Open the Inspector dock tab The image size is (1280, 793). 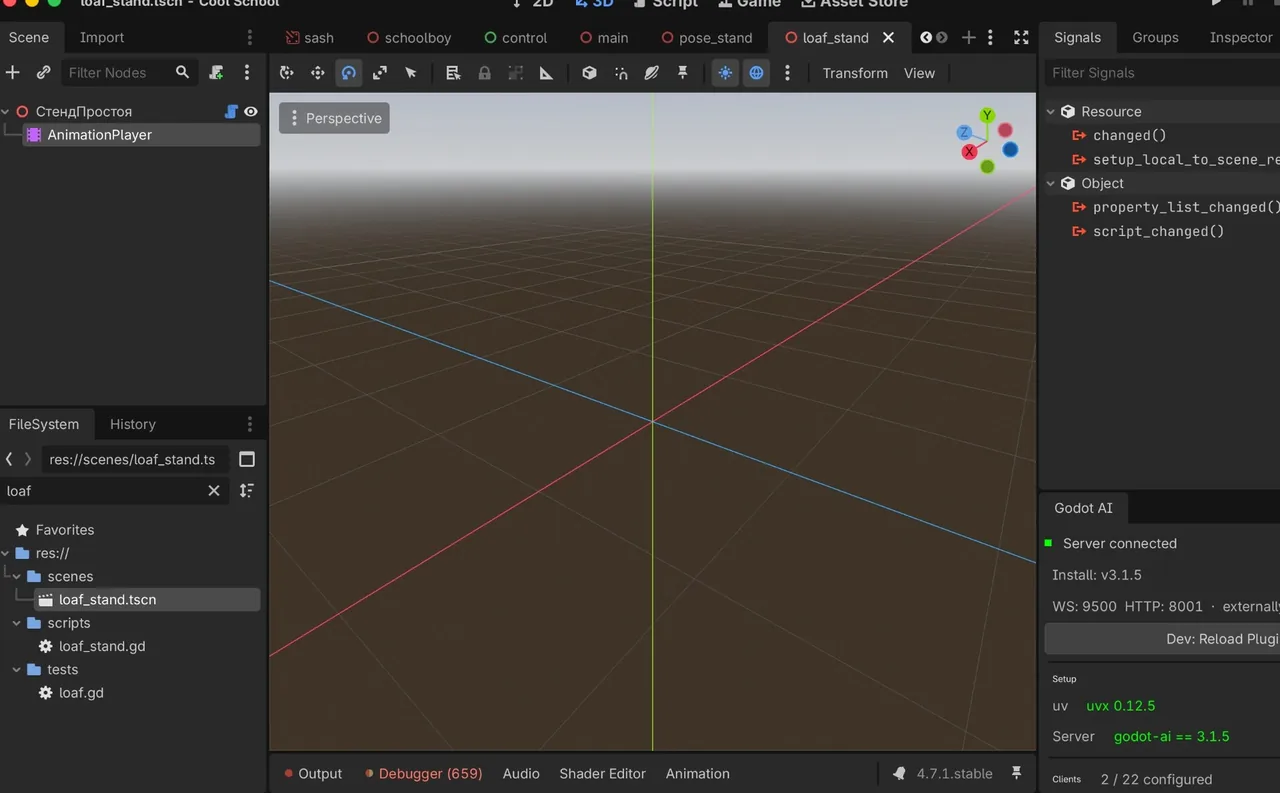click(1241, 38)
